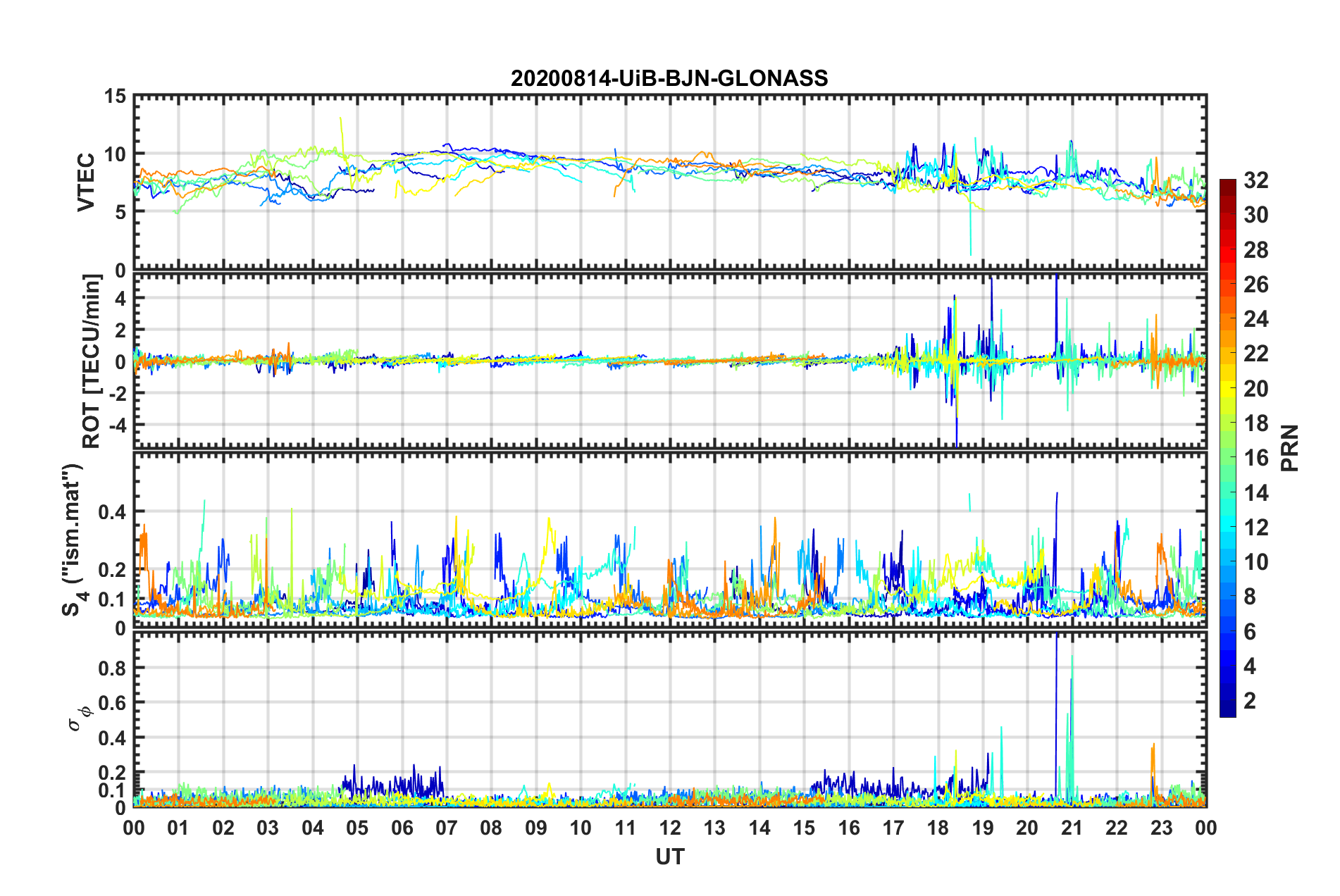
Task: Click the ROT [TECU/min] axis label
Action: pos(92,361)
